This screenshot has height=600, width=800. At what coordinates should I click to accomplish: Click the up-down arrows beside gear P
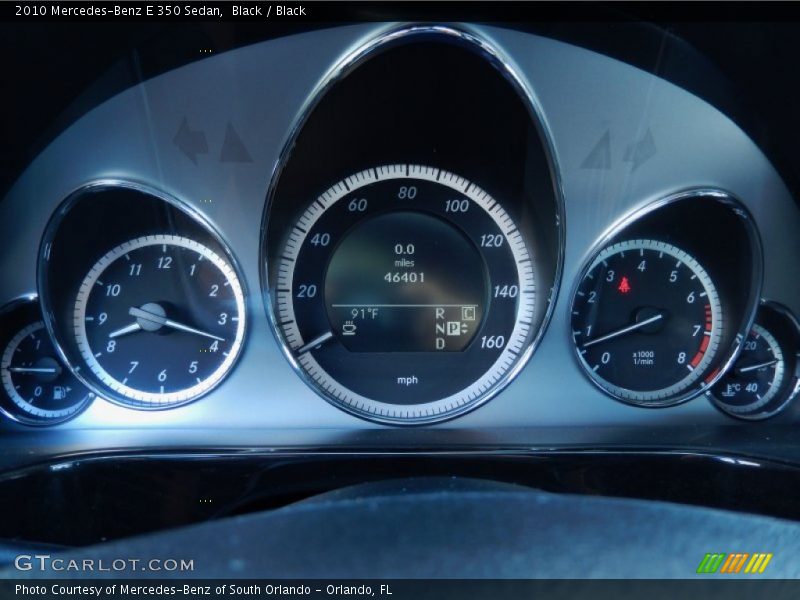pos(464,328)
